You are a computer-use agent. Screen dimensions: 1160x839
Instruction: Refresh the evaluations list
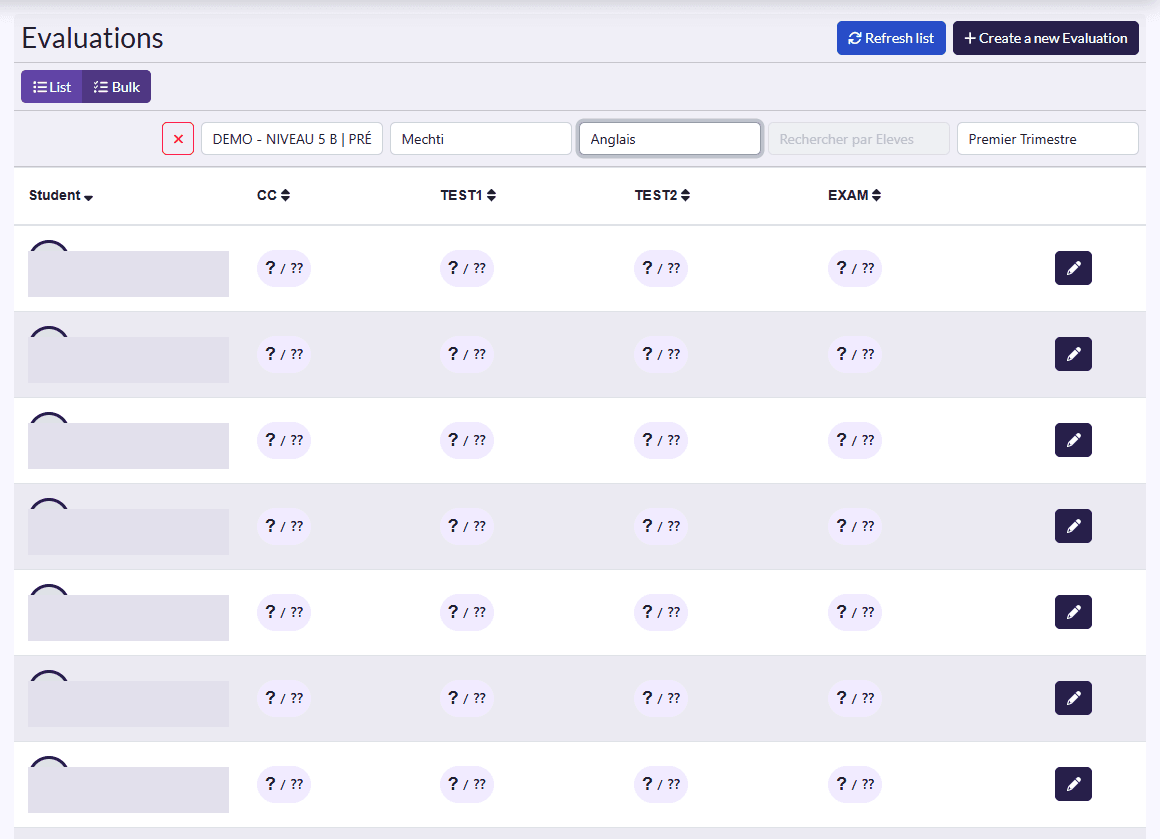(x=891, y=38)
